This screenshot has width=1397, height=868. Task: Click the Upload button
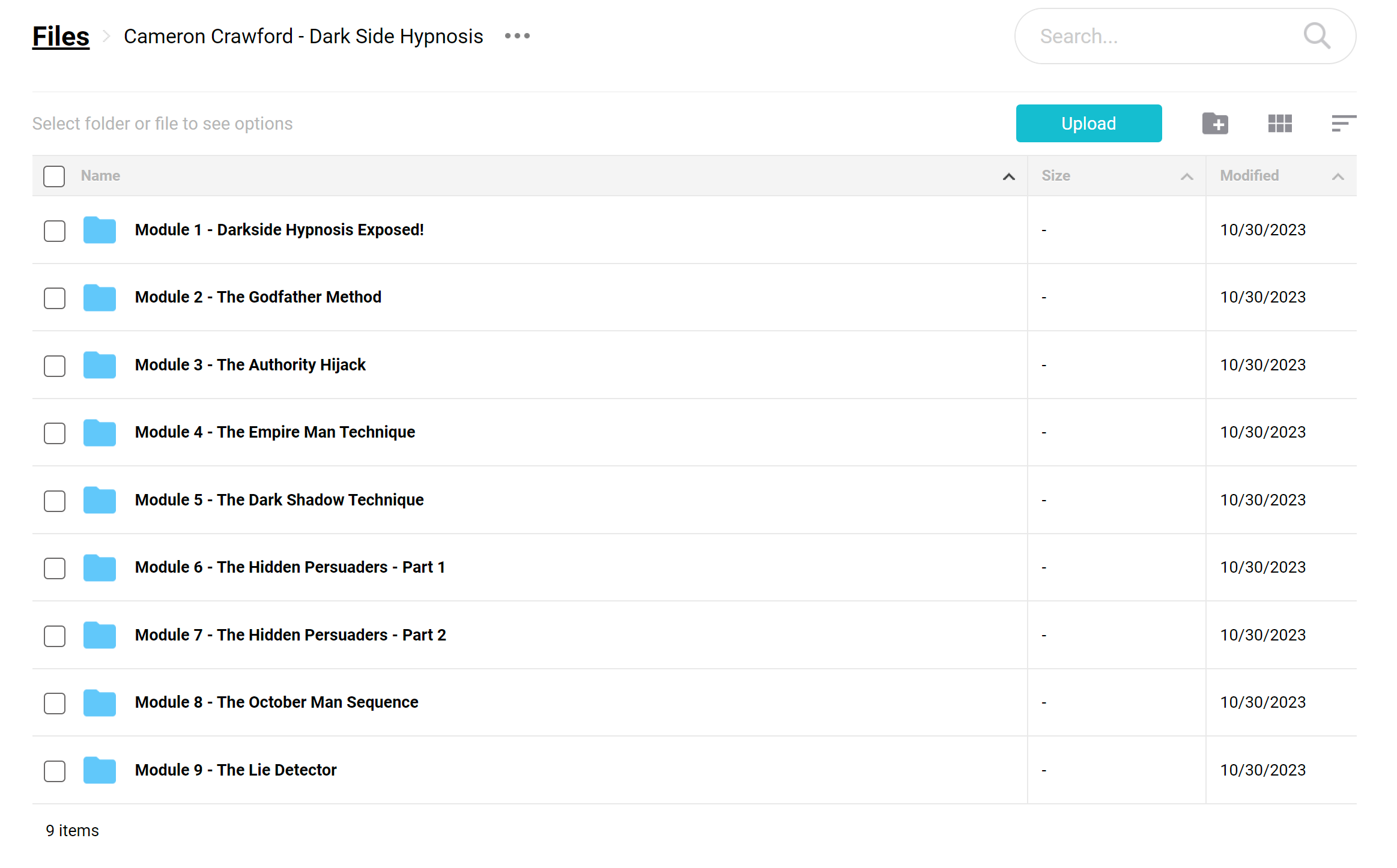[1088, 123]
